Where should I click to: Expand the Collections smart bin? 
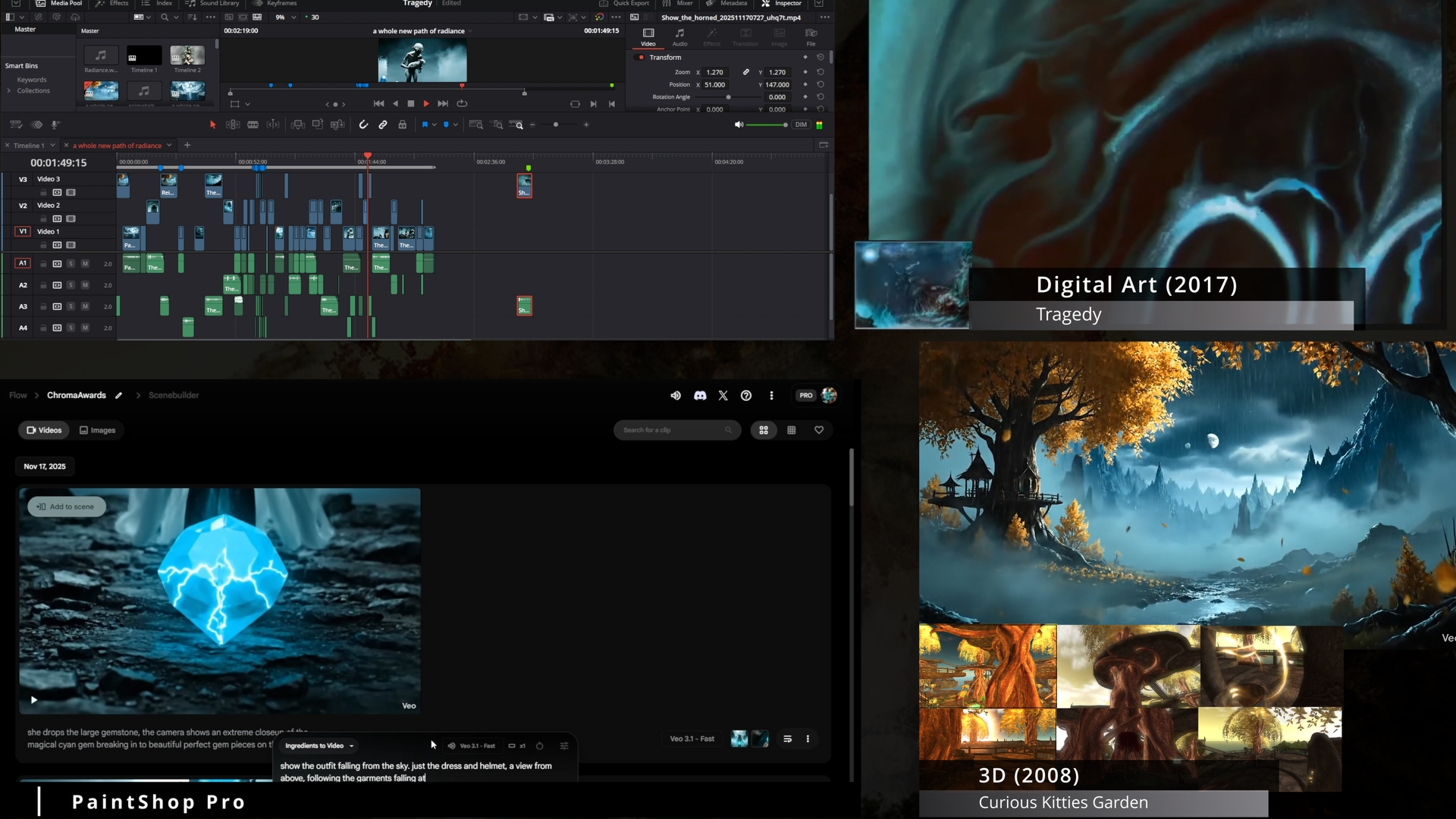point(9,90)
